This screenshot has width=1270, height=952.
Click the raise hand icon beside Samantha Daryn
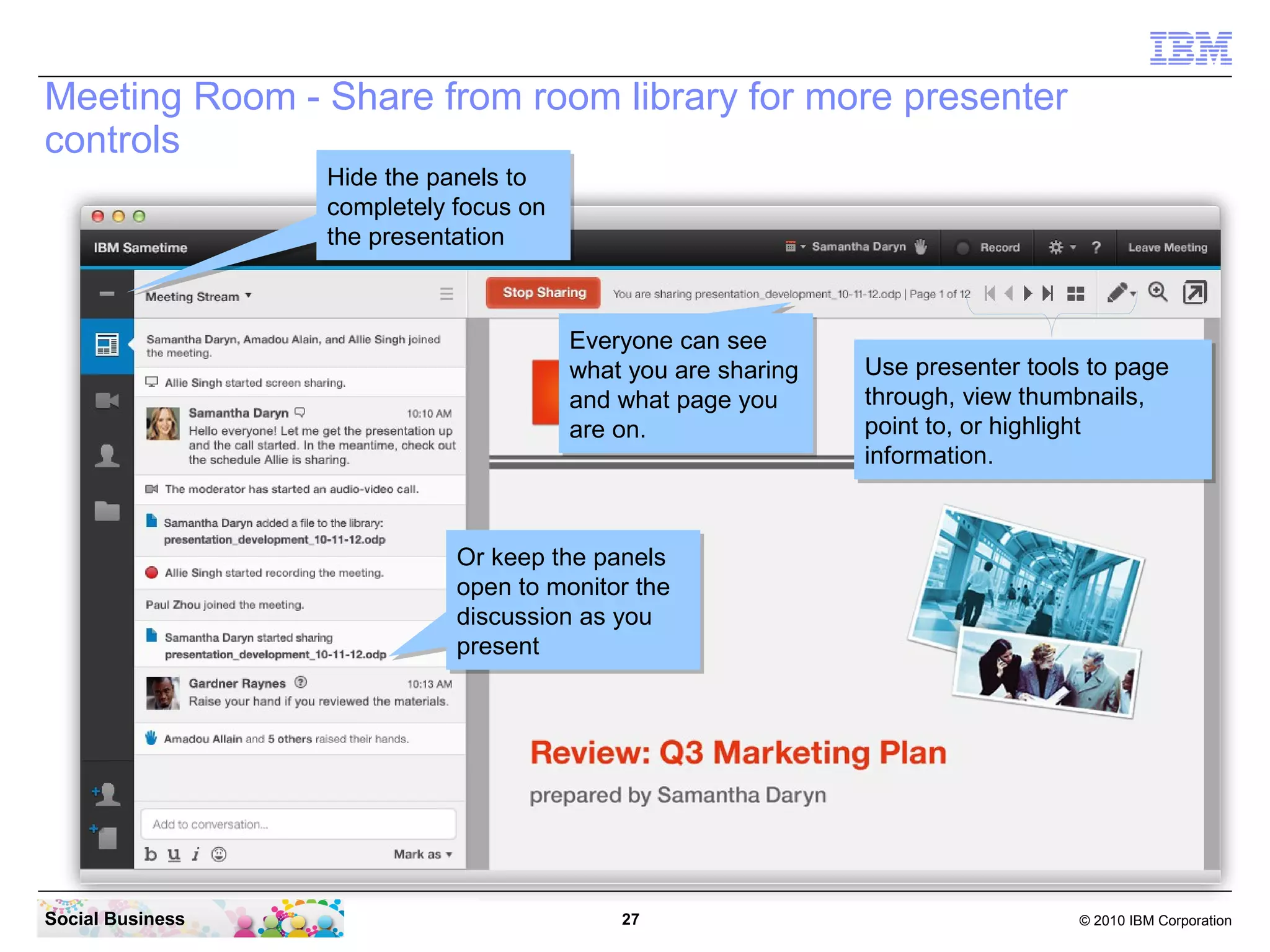coord(921,247)
